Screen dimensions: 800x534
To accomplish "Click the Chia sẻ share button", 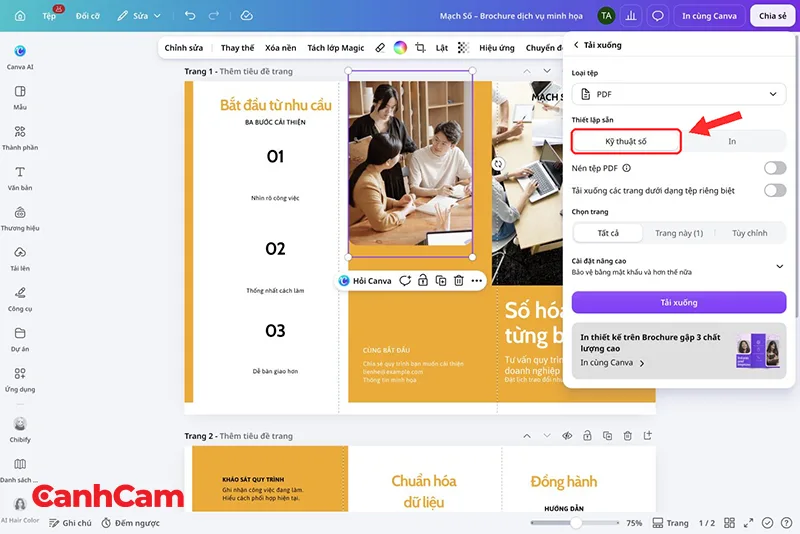I will pos(772,16).
